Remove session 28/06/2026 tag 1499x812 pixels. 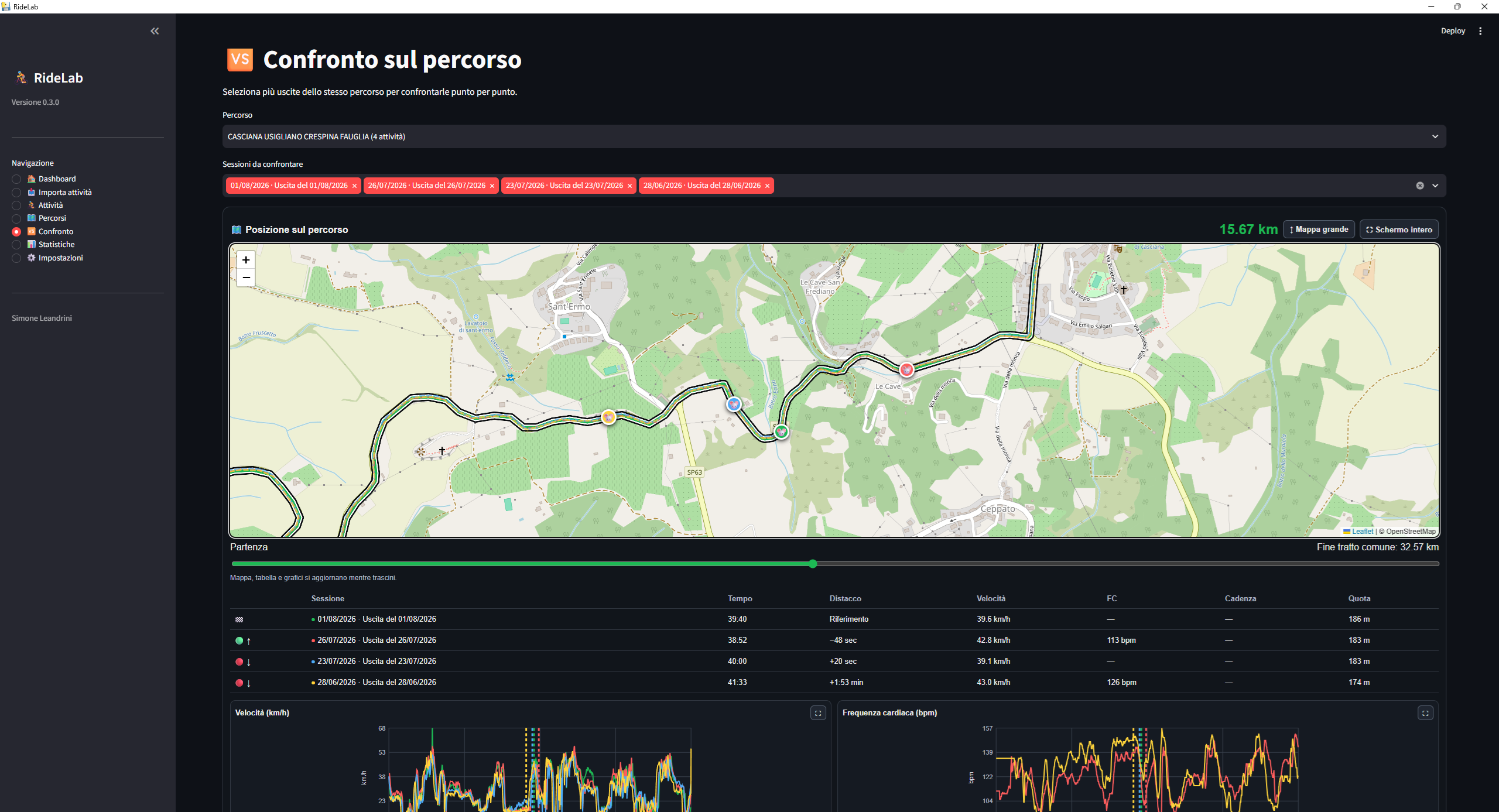[767, 186]
